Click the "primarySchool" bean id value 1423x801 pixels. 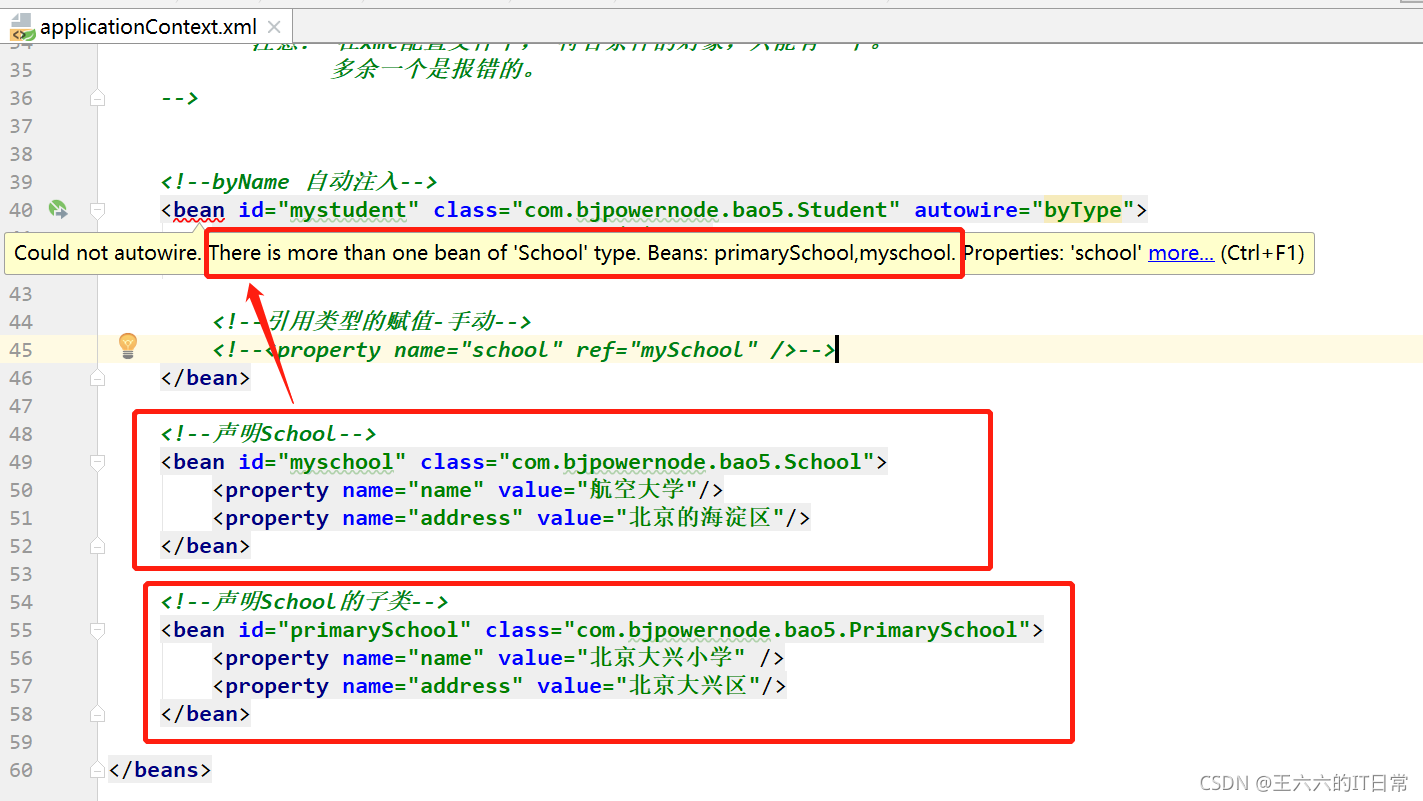375,630
